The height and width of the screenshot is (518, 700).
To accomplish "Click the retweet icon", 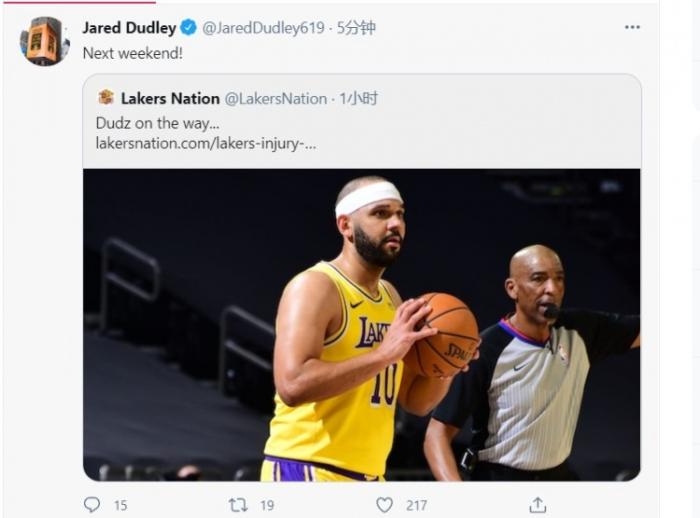I will click(x=238, y=505).
